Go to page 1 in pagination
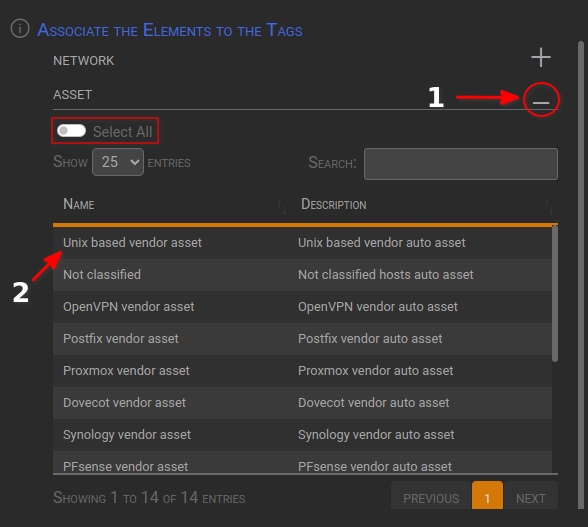Viewport: 588px width, 527px height. pos(487,495)
